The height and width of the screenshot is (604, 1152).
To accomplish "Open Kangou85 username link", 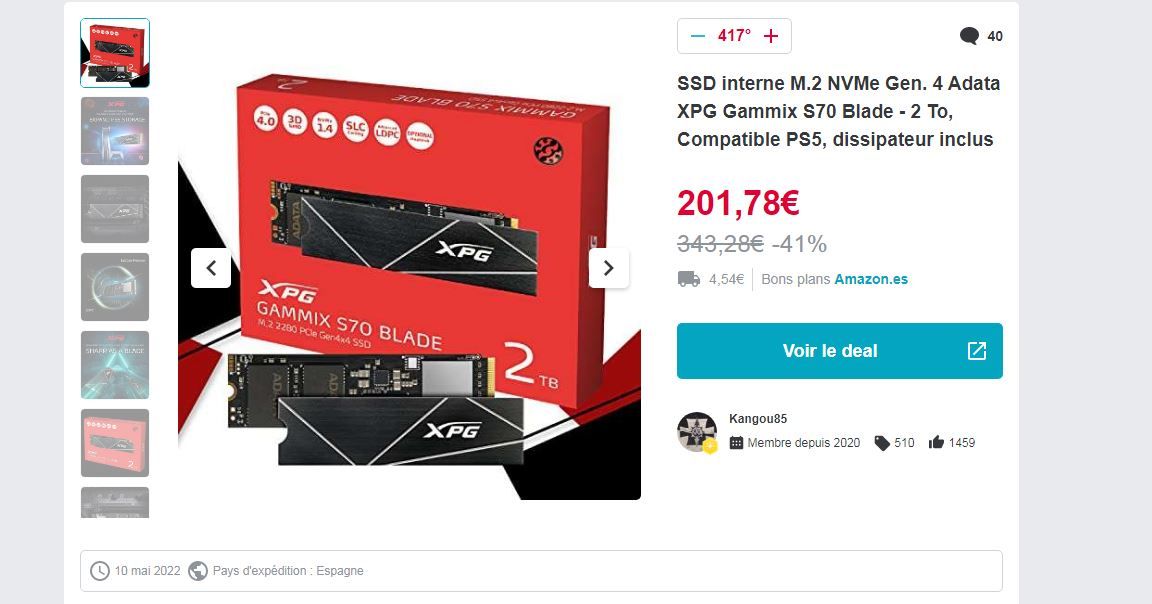I will (x=757, y=419).
